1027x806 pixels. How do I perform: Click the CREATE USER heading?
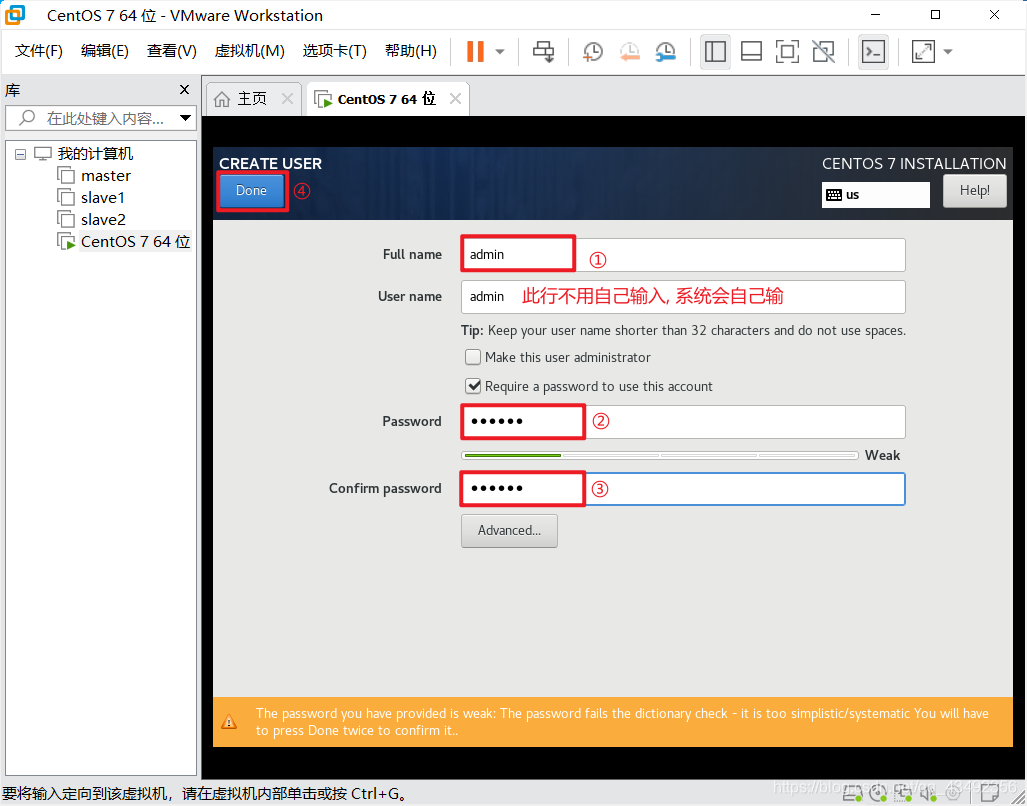point(271,164)
